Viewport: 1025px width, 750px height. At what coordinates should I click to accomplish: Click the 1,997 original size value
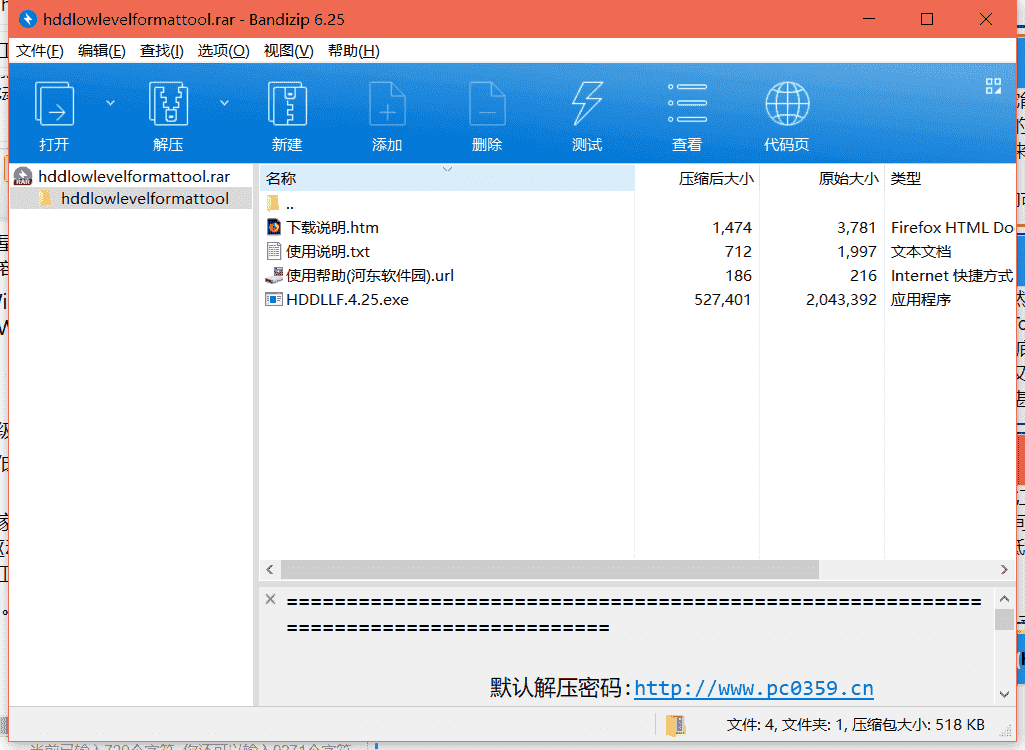(x=857, y=252)
